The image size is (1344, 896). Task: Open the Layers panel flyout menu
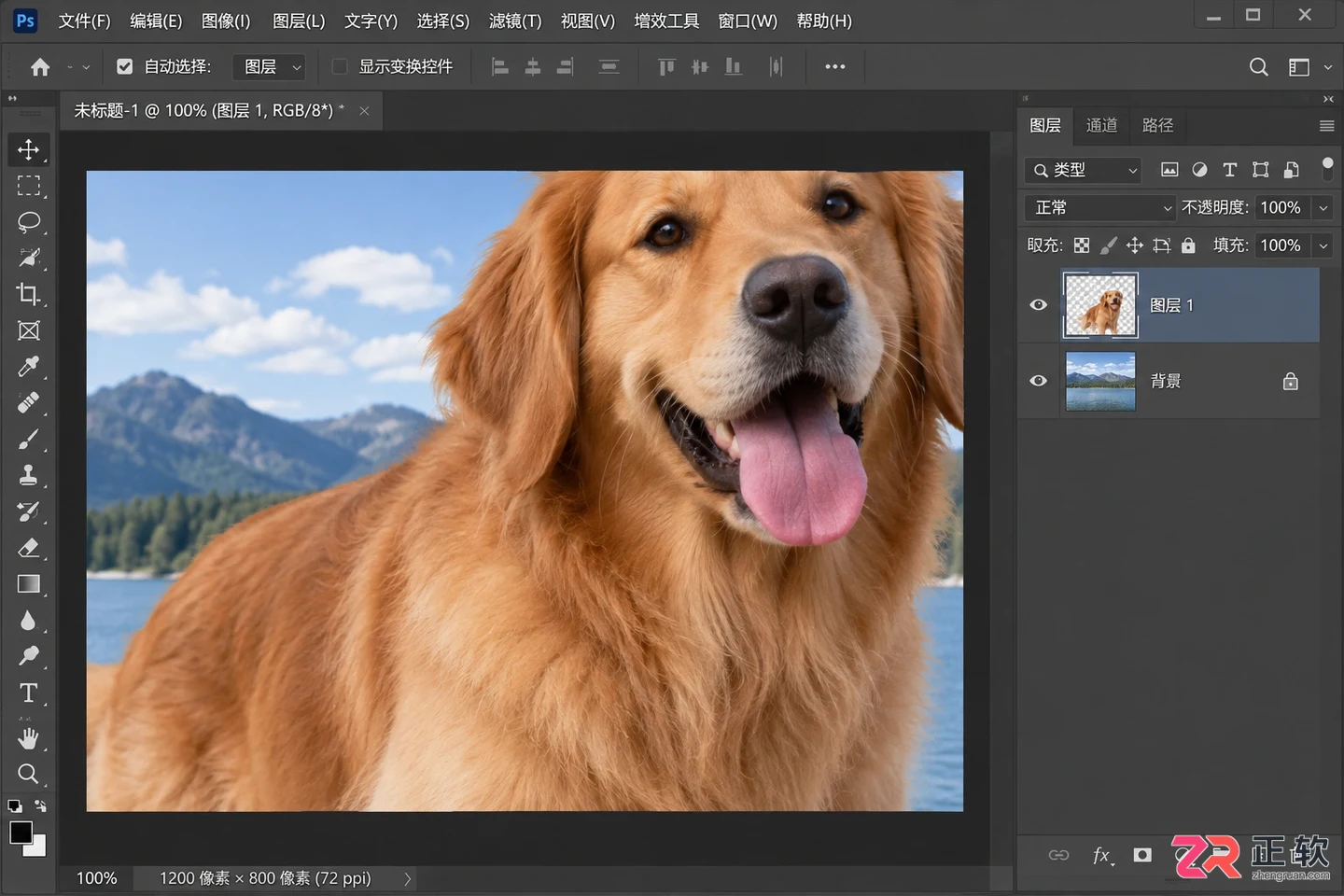click(1326, 126)
